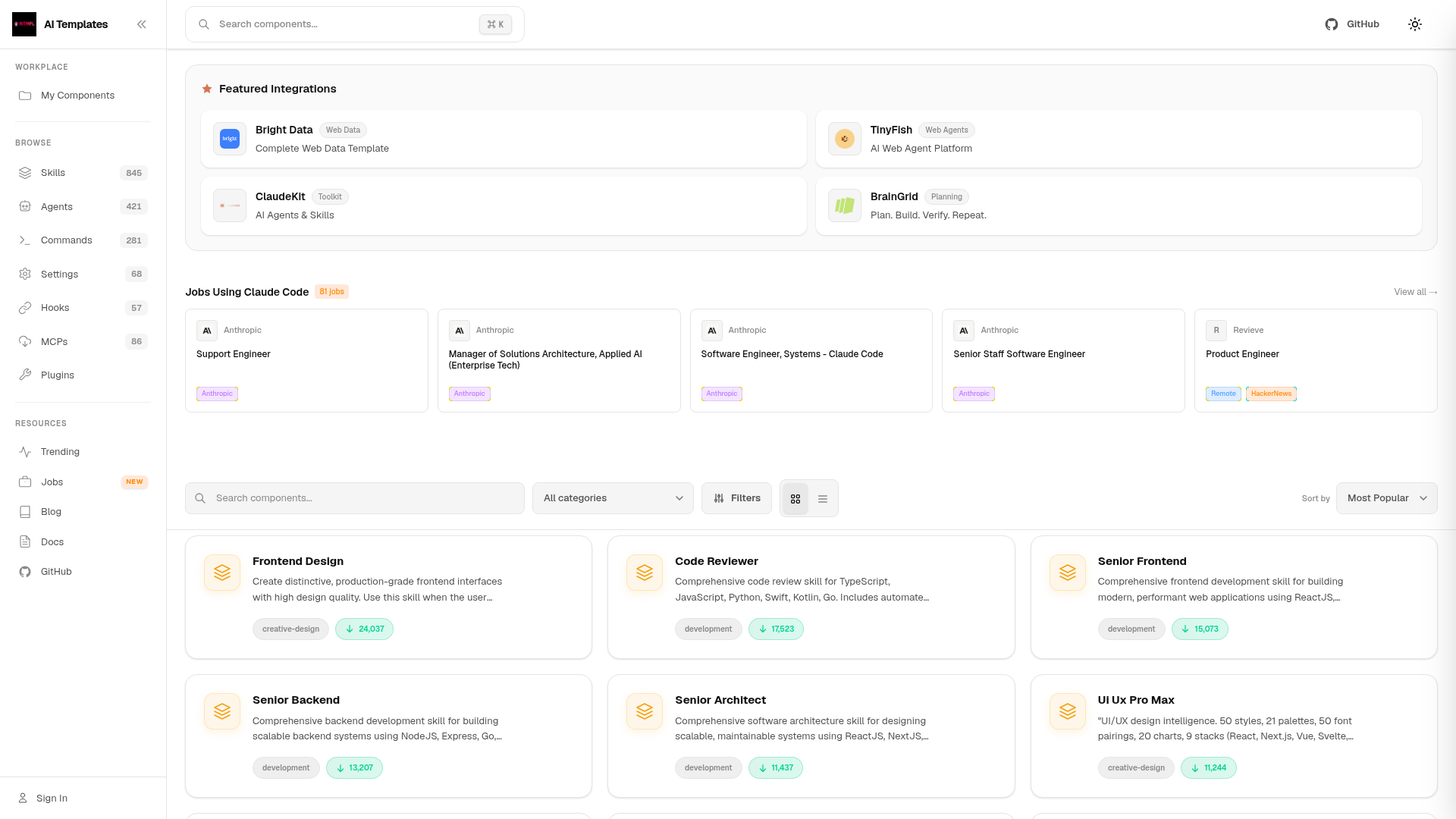Click the NEW badge beside Jobs
This screenshot has width=1456, height=819.
point(134,482)
